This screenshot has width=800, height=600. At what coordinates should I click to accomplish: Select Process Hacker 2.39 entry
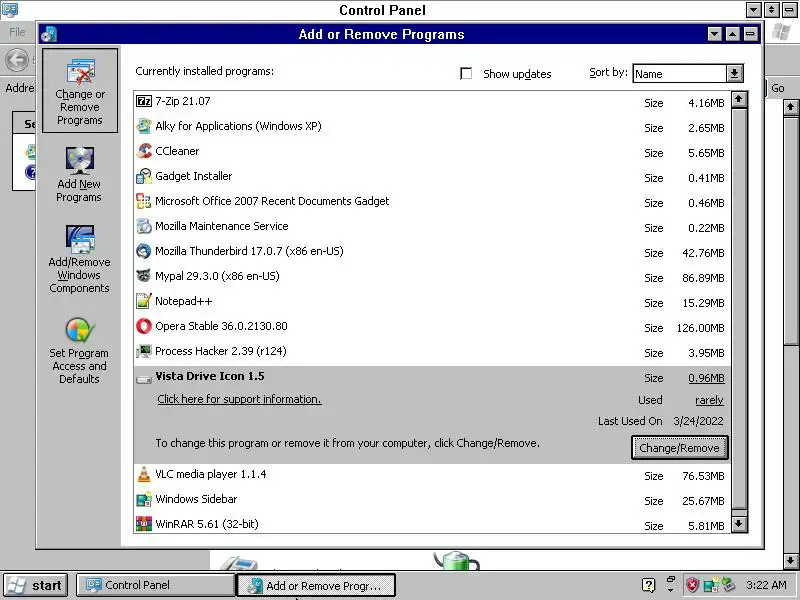coord(432,352)
